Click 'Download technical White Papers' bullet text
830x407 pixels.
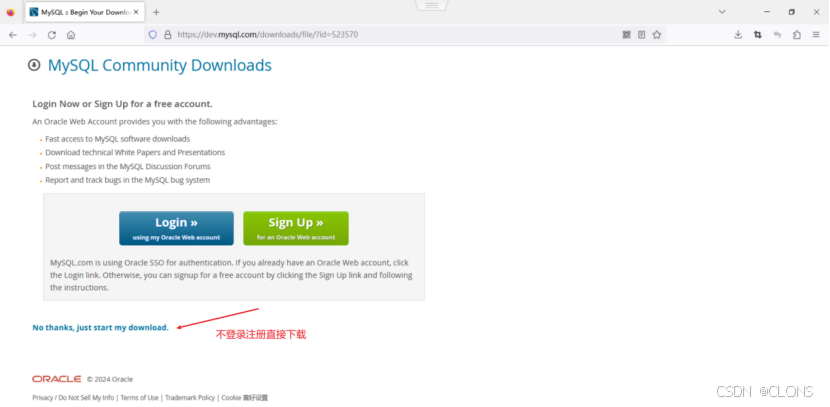135,152
